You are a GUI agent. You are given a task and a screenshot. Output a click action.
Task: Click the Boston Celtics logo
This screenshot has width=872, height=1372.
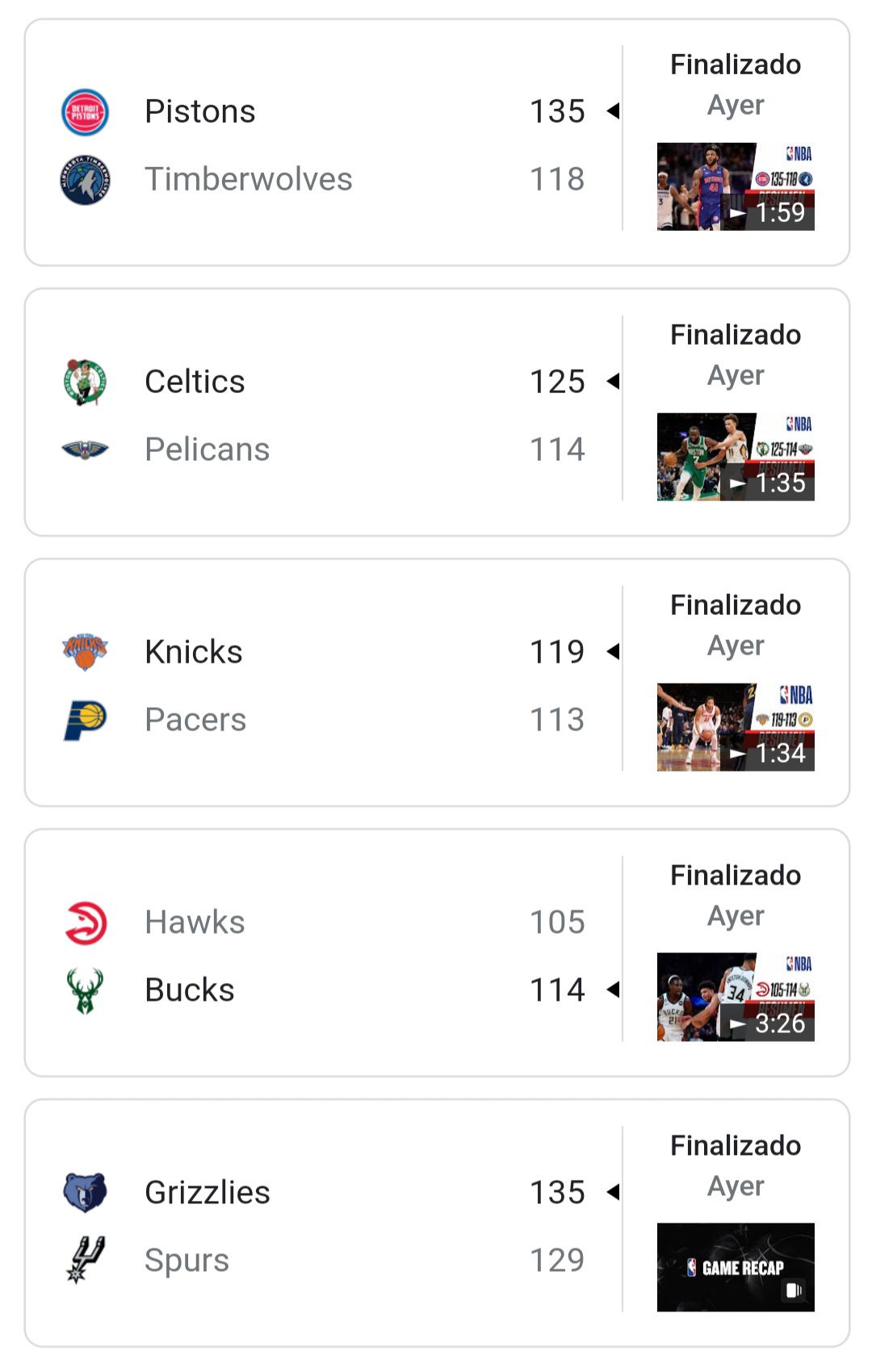coord(85,383)
